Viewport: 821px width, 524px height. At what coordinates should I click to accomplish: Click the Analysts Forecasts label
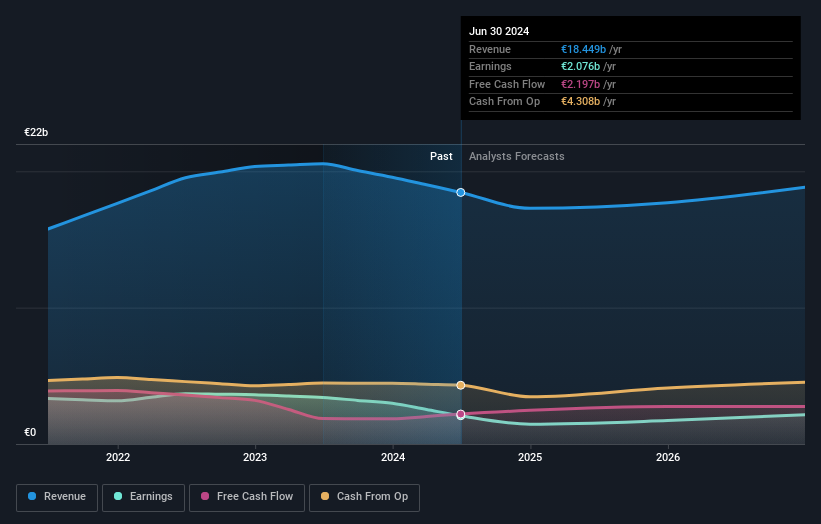pyautogui.click(x=516, y=156)
